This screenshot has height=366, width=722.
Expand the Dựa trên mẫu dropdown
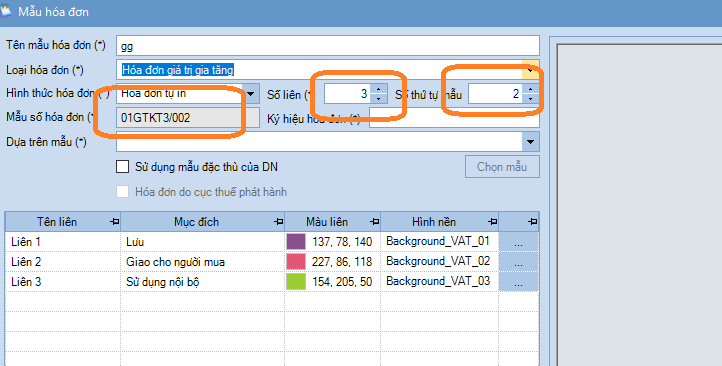coord(530,142)
